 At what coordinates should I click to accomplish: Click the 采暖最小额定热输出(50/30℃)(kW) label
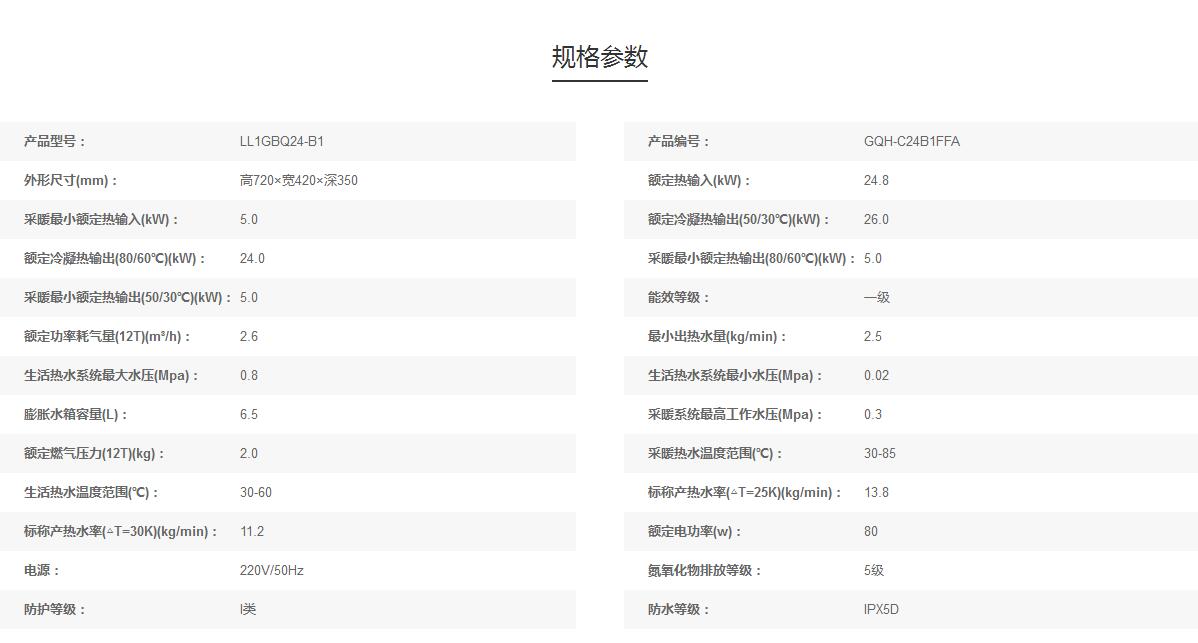128,297
